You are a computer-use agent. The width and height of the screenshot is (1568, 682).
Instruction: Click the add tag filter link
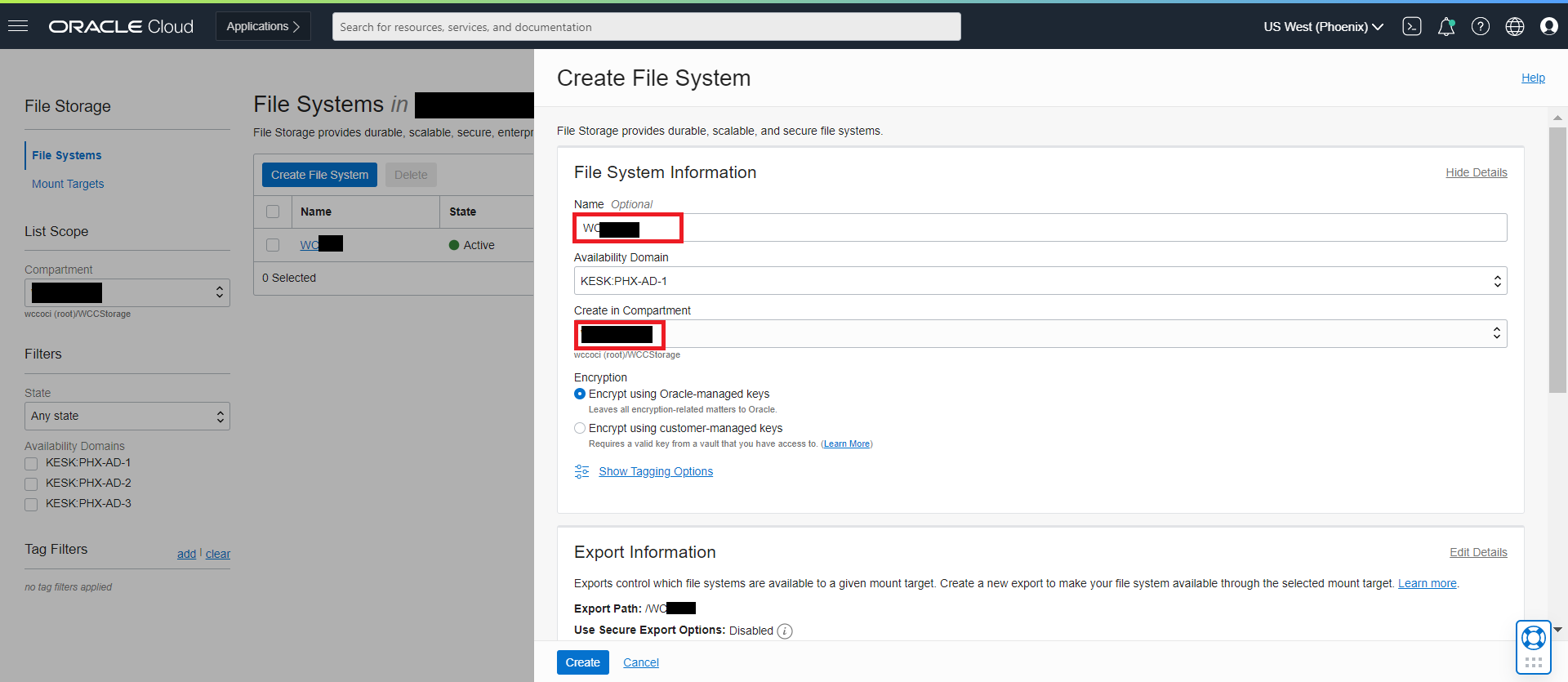coord(186,554)
